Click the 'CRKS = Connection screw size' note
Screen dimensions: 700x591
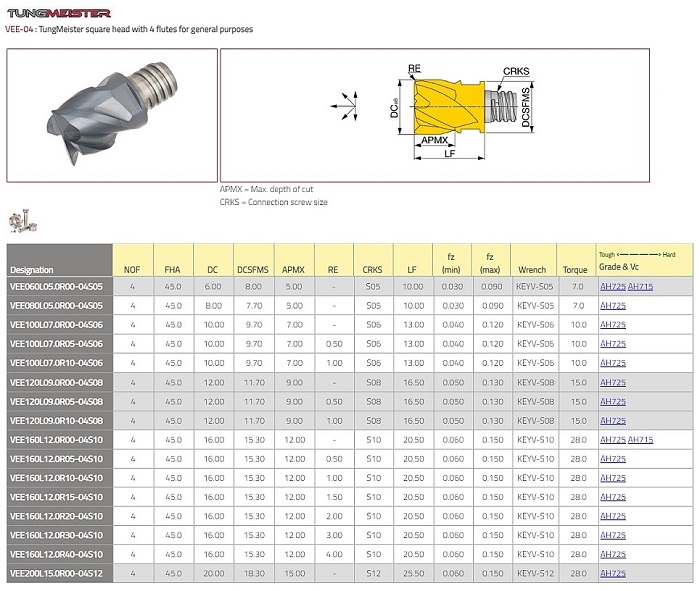[x=273, y=202]
